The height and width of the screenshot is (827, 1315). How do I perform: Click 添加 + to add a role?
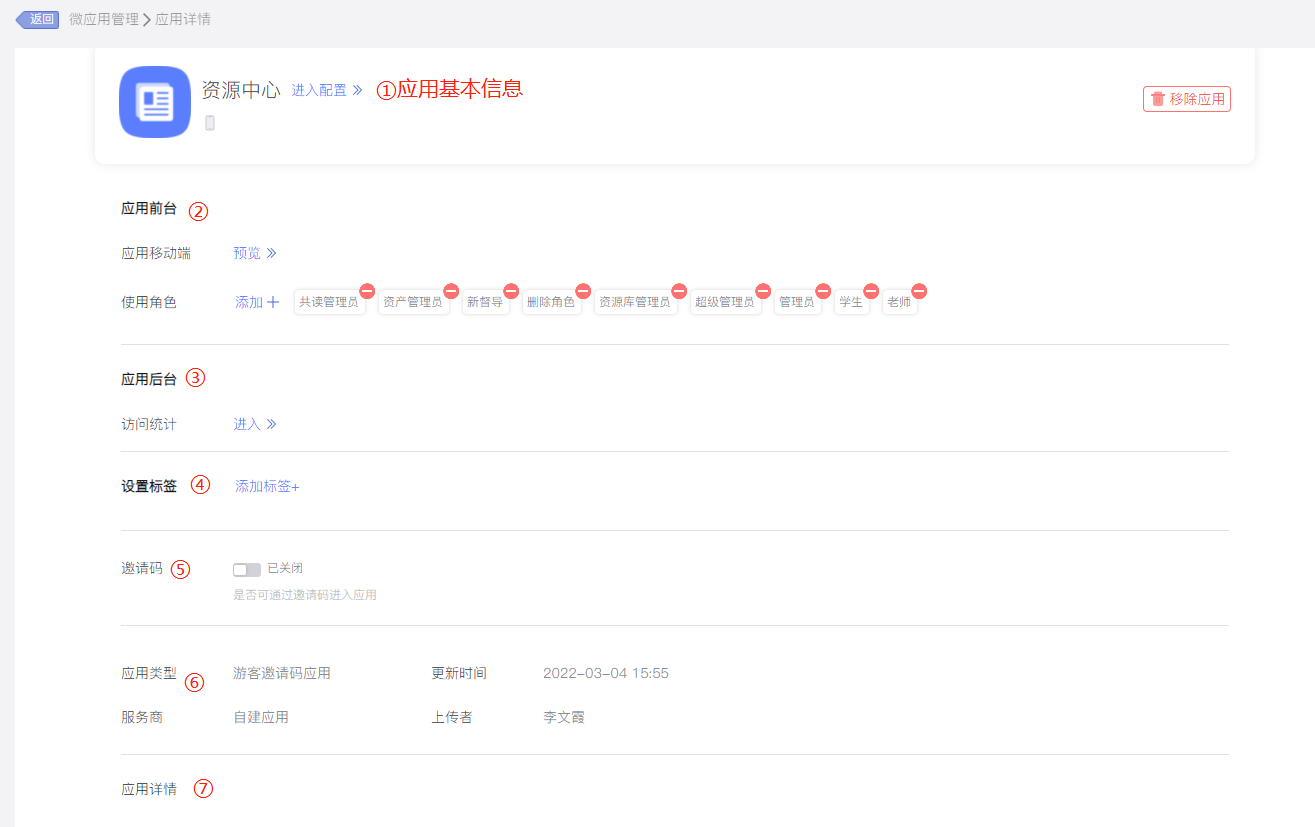tap(257, 302)
